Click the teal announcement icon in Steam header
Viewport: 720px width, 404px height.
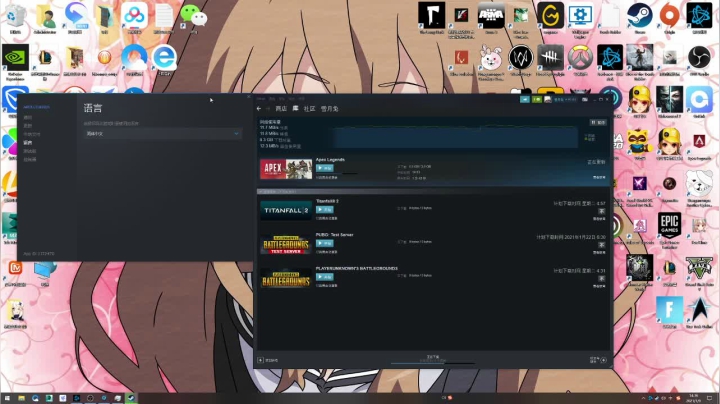coord(525,99)
